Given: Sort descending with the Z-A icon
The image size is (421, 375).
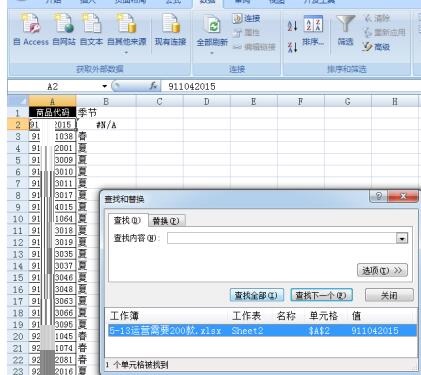Looking at the screenshot, I should 292,47.
